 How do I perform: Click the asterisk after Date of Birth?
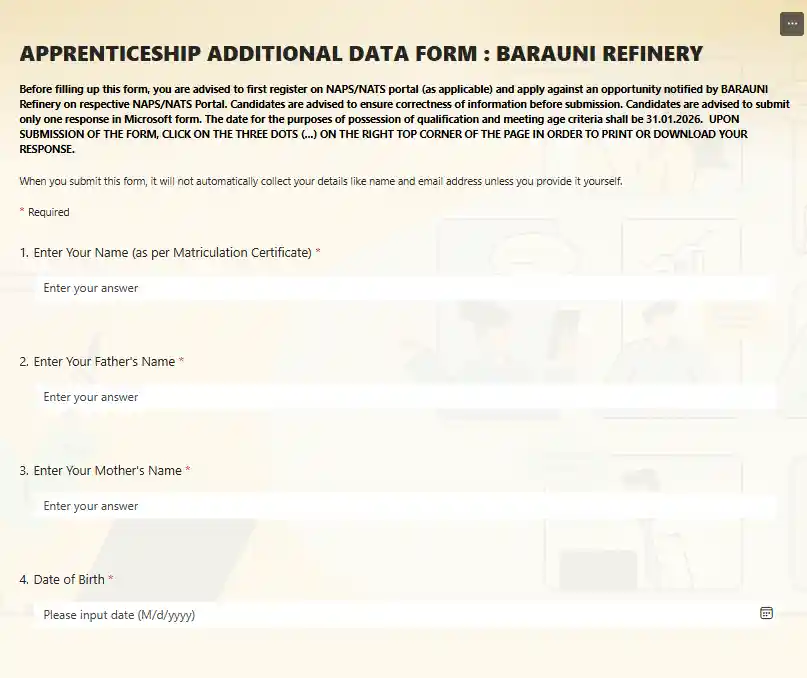point(111,580)
